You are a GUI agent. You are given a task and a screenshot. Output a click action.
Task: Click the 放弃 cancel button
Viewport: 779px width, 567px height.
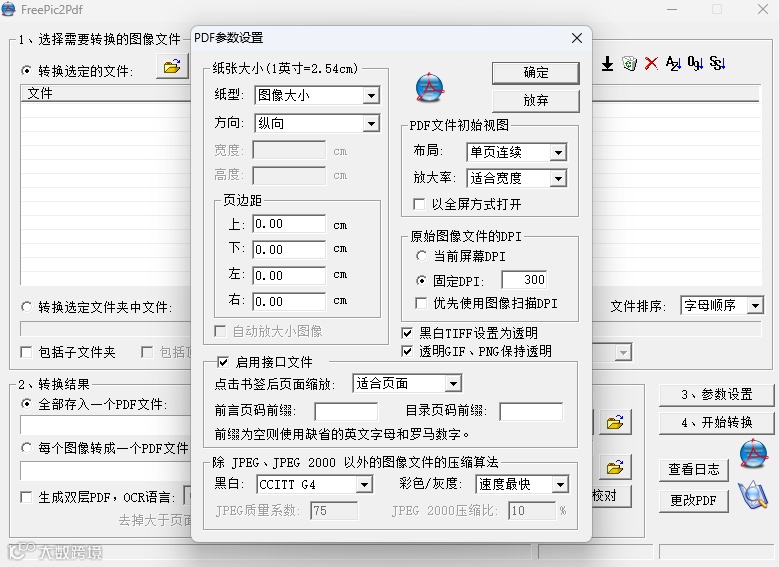point(536,101)
